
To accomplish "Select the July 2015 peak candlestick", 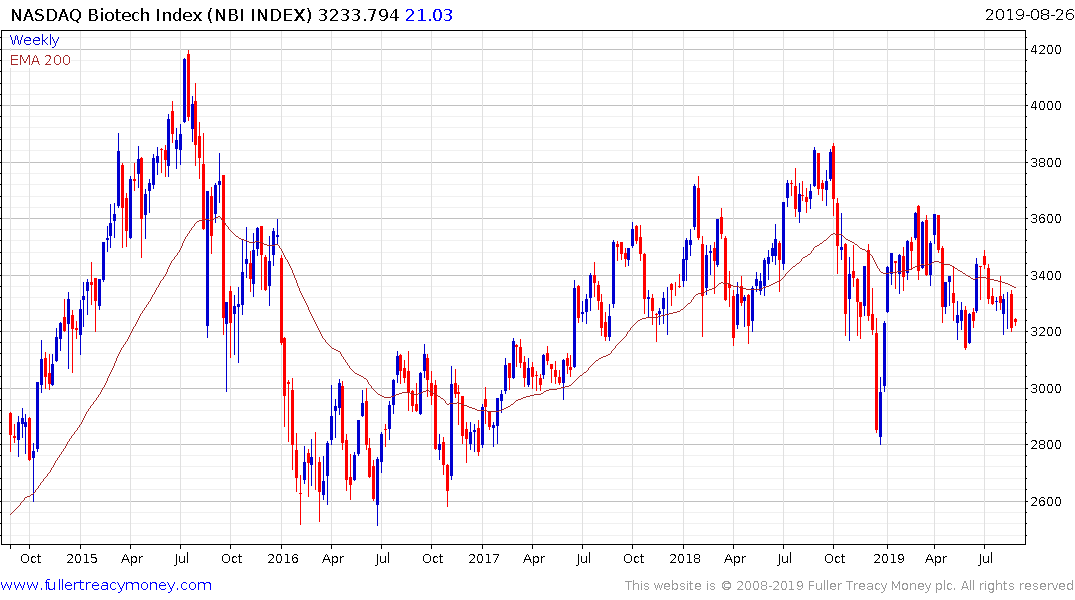I will click(x=189, y=86).
